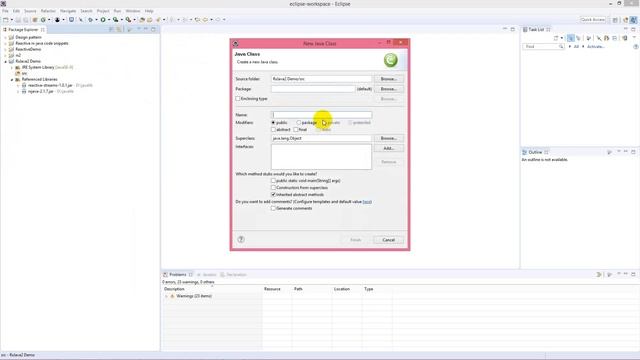Check the Enclosing type checkbox

point(238,99)
